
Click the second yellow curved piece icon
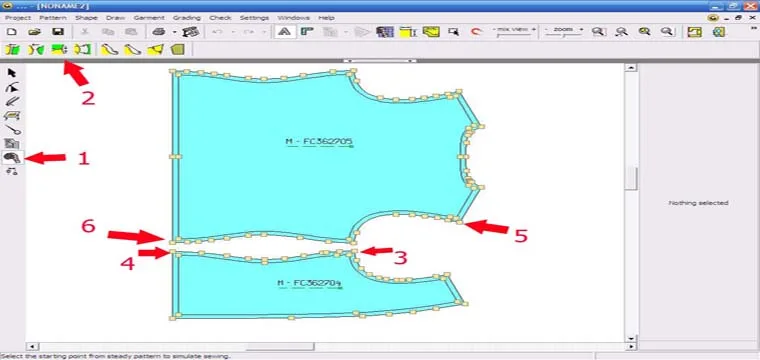[x=132, y=49]
